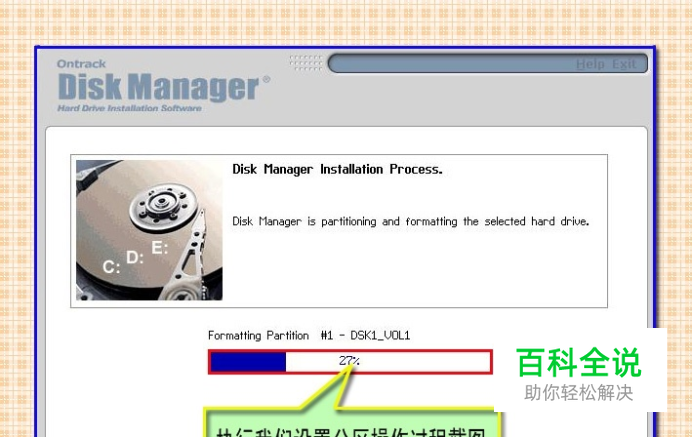Click the 助你轻松解决 subtitle text

point(579,392)
